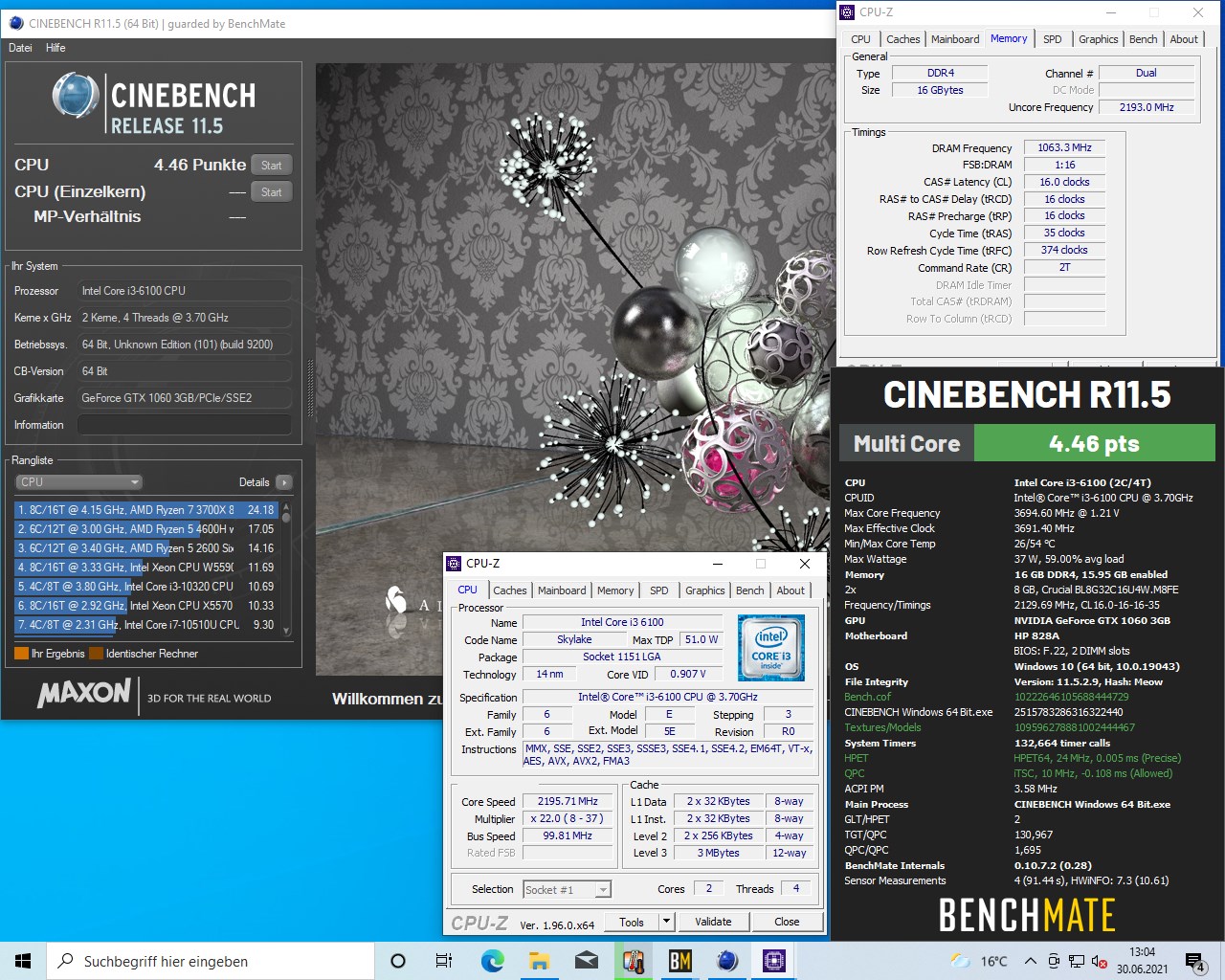Open About tab in front CPU-Z
Viewport: 1225px width, 980px height.
pyautogui.click(x=791, y=590)
